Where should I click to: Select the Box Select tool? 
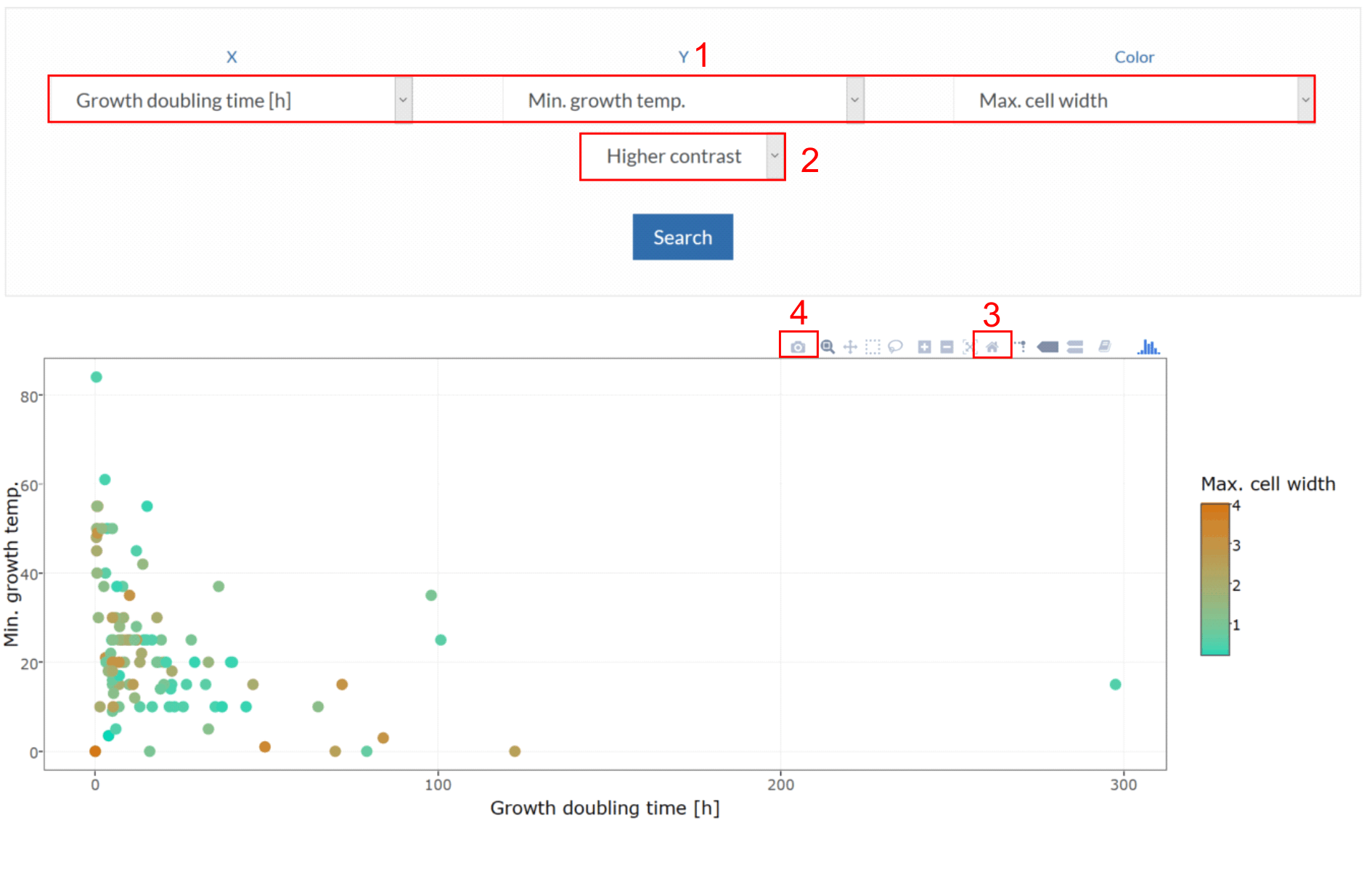[x=873, y=347]
